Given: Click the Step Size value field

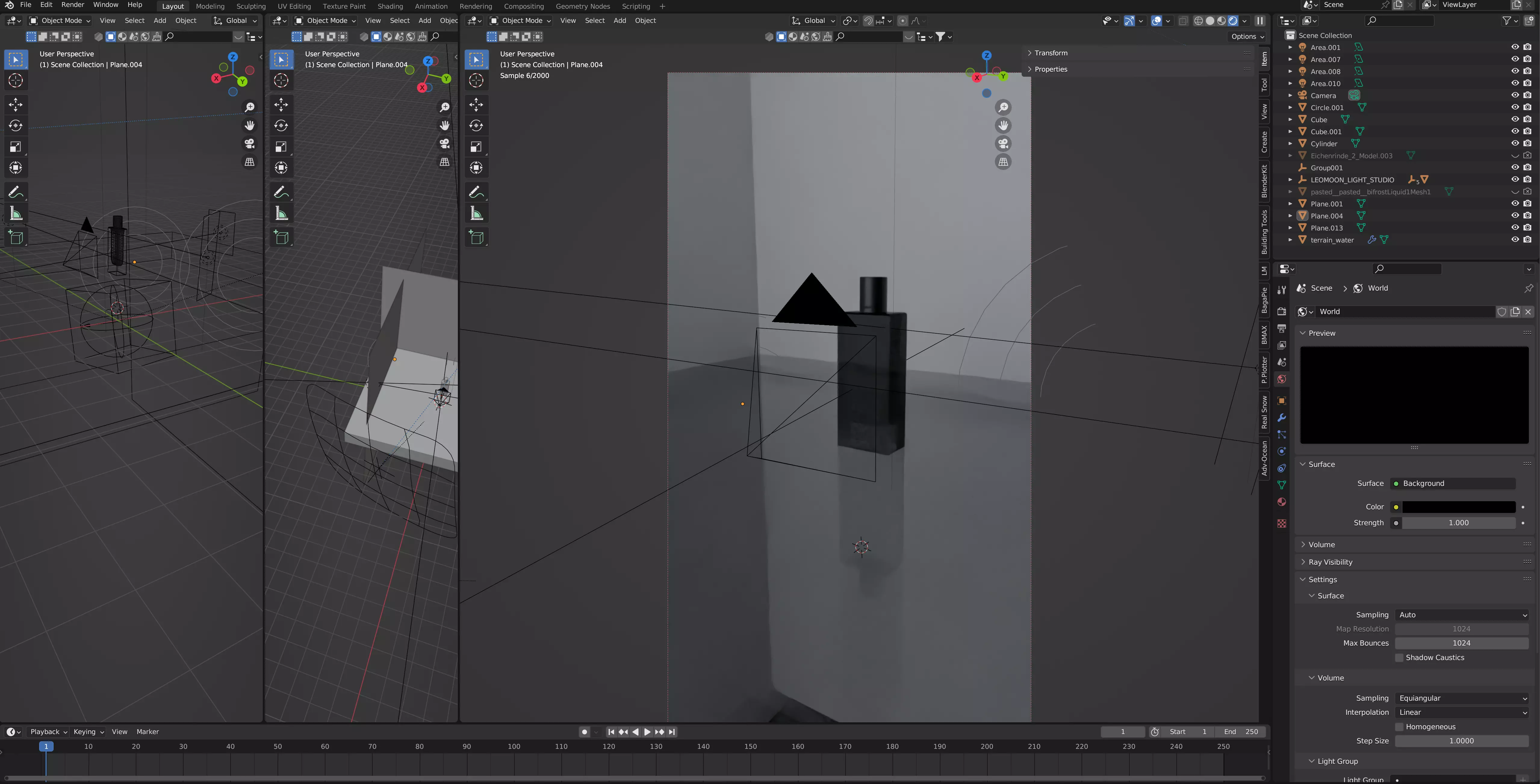Looking at the screenshot, I should (x=1462, y=741).
